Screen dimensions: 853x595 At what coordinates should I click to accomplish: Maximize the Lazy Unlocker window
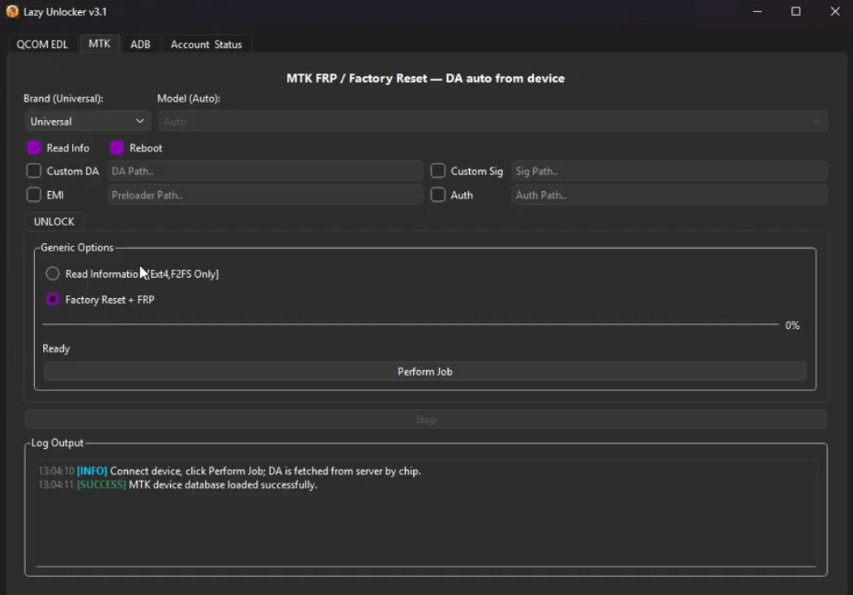pos(795,11)
